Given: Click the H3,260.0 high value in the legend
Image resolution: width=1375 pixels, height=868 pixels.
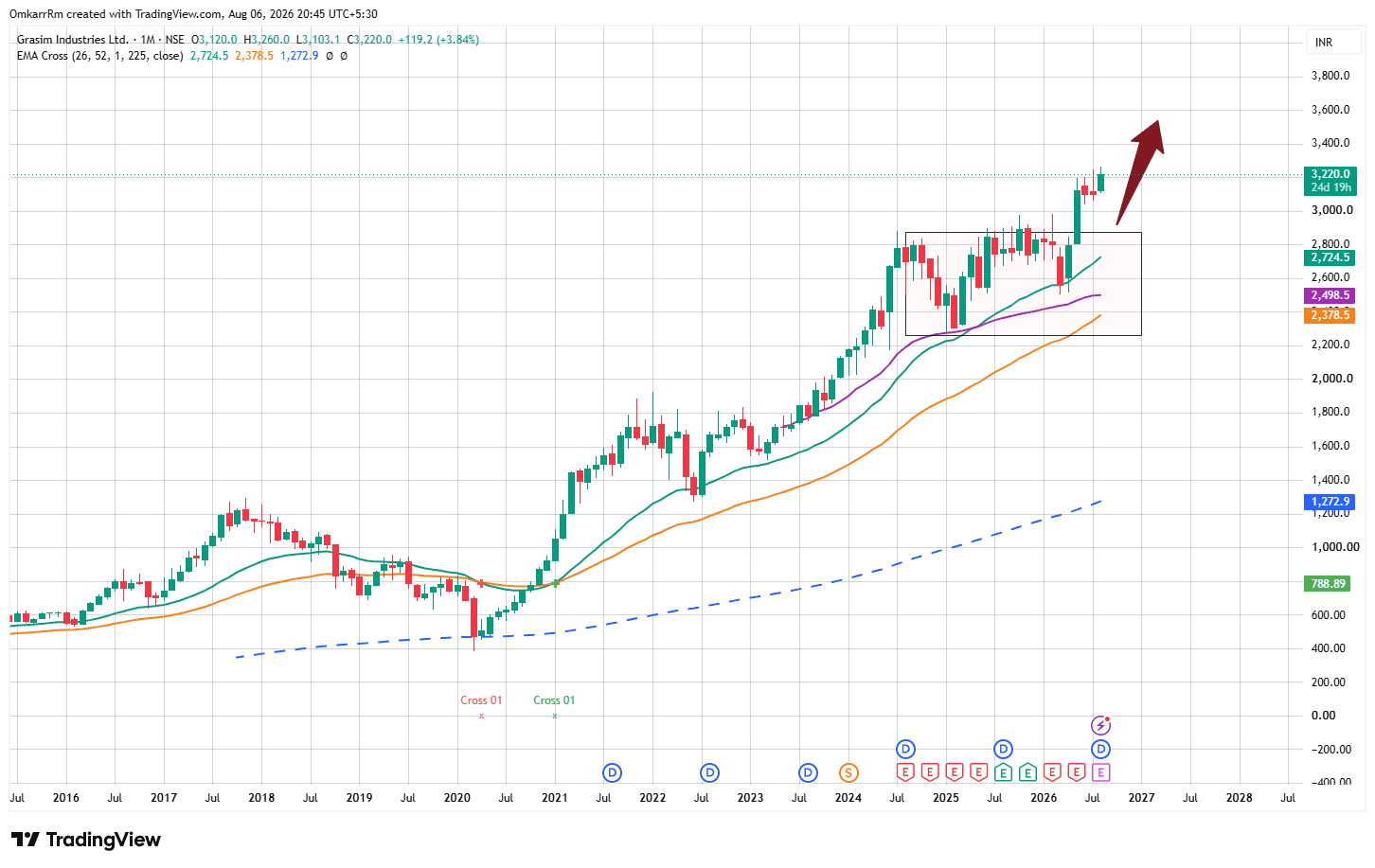Looking at the screenshot, I should pyautogui.click(x=267, y=40).
